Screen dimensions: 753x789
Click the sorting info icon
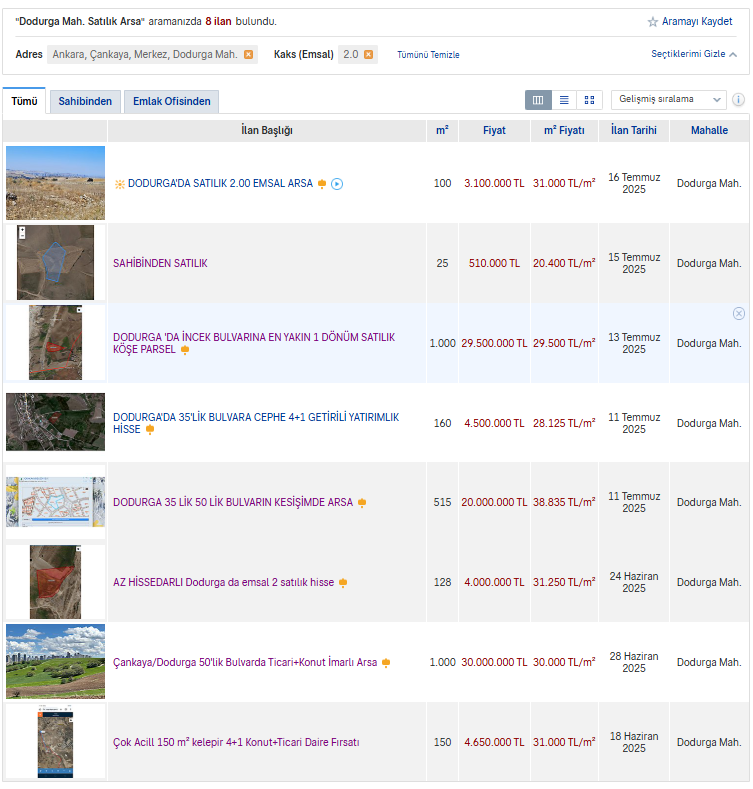click(738, 100)
